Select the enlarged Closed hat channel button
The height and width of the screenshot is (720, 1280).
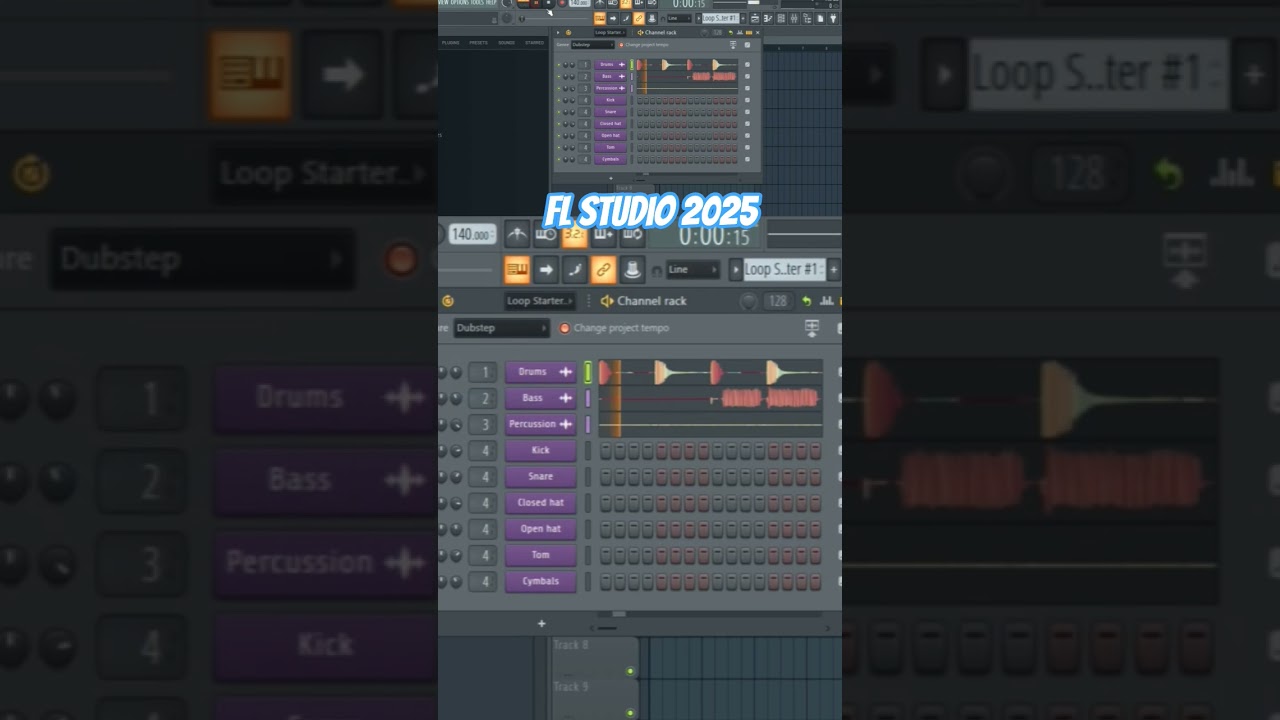(x=540, y=502)
